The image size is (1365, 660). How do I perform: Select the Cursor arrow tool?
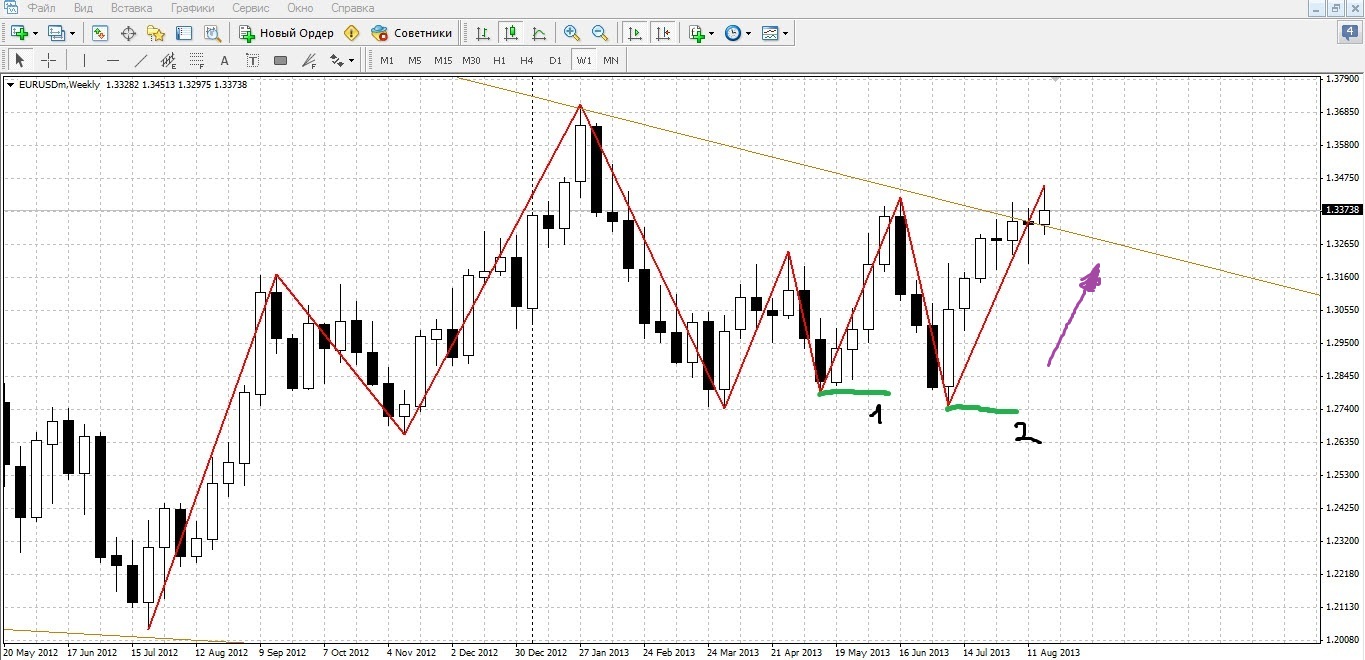pyautogui.click(x=20, y=60)
